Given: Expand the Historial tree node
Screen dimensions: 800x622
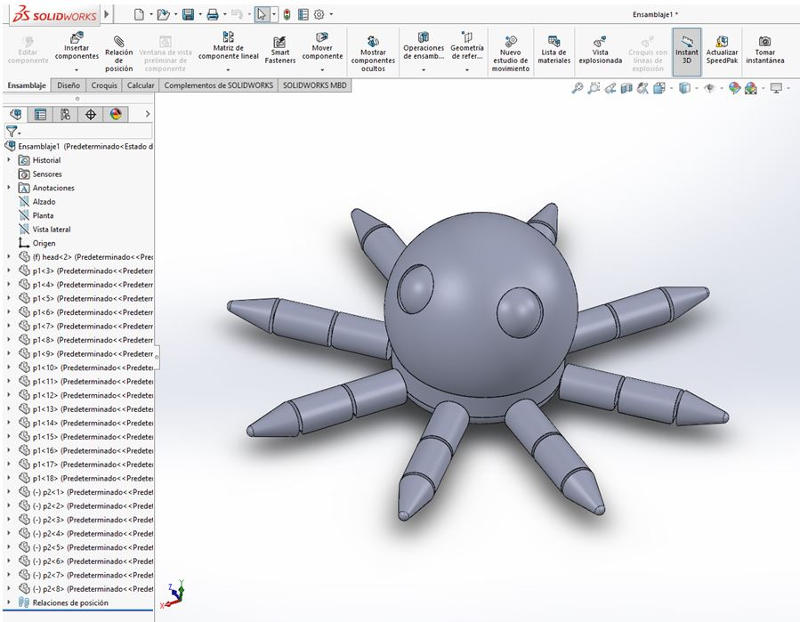Looking at the screenshot, I should [x=9, y=160].
